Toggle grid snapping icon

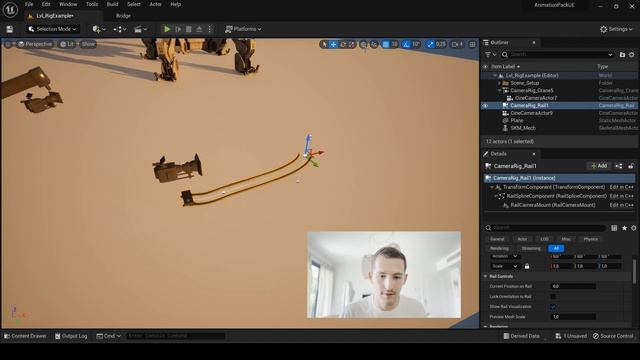click(x=386, y=44)
